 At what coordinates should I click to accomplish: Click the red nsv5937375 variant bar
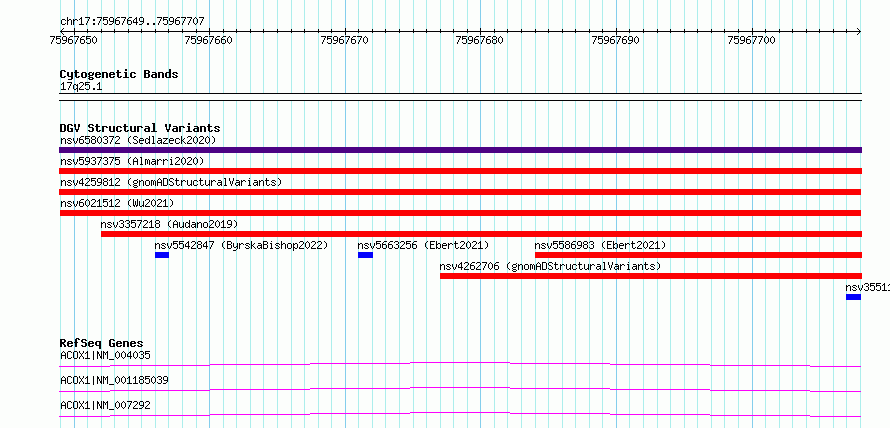460,171
